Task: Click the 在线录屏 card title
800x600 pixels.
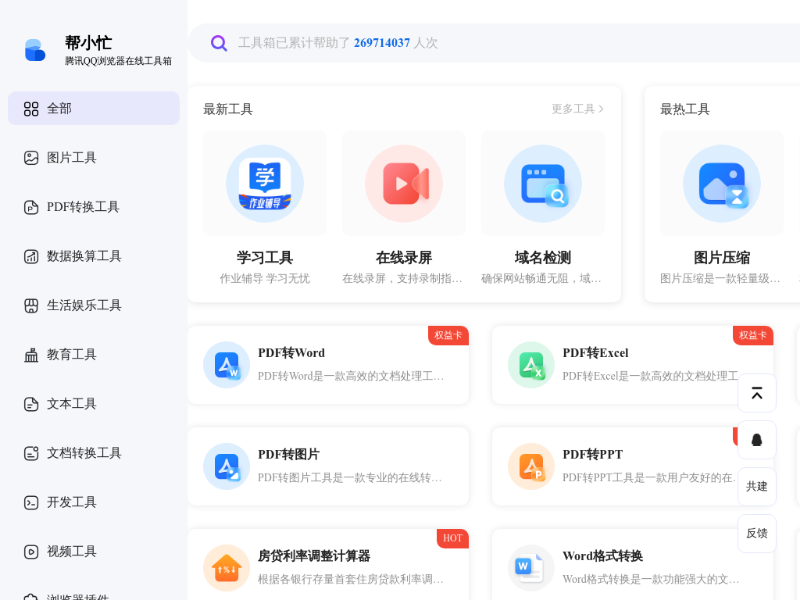Action: pyautogui.click(x=404, y=258)
